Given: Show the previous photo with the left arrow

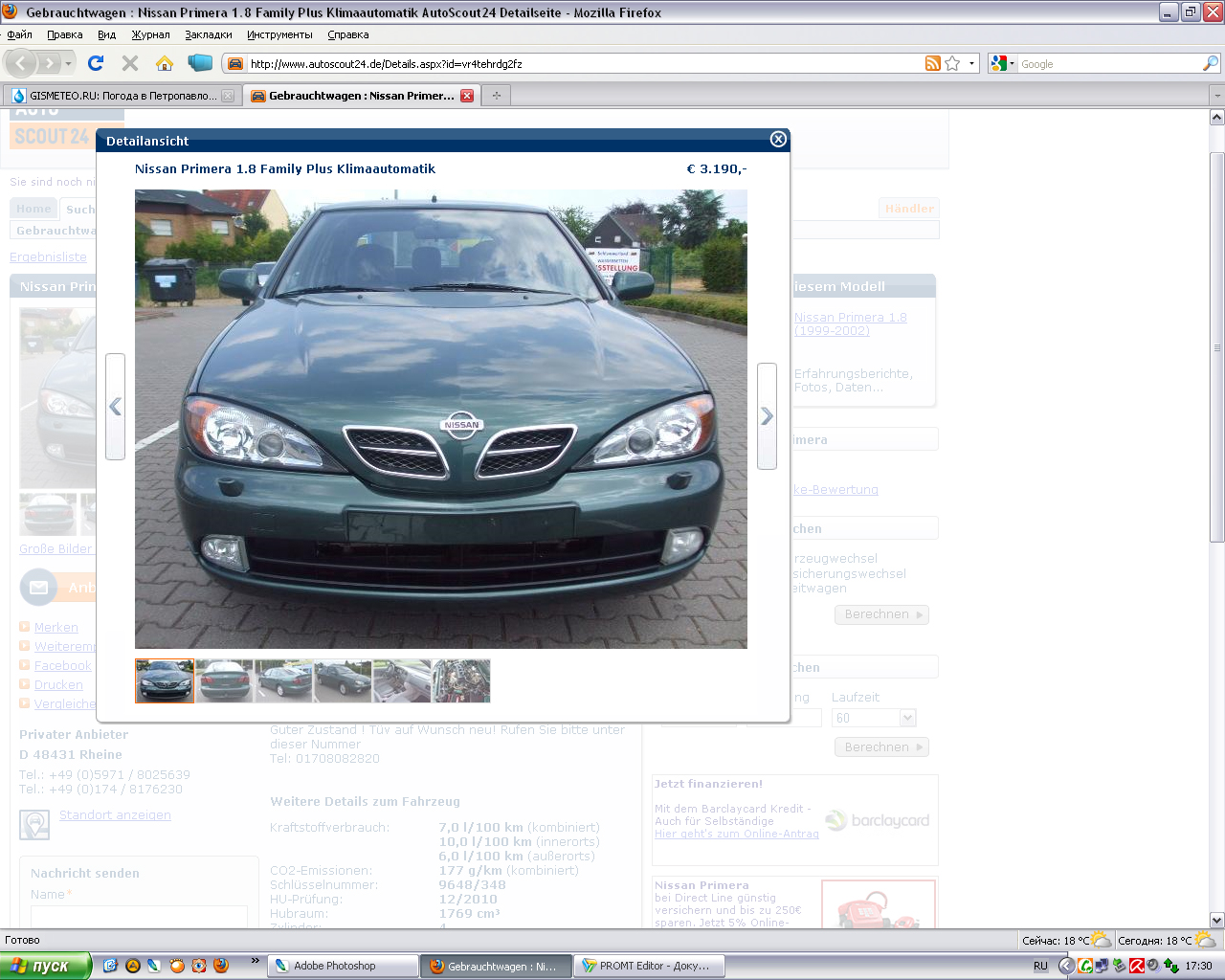Looking at the screenshot, I should 115,407.
